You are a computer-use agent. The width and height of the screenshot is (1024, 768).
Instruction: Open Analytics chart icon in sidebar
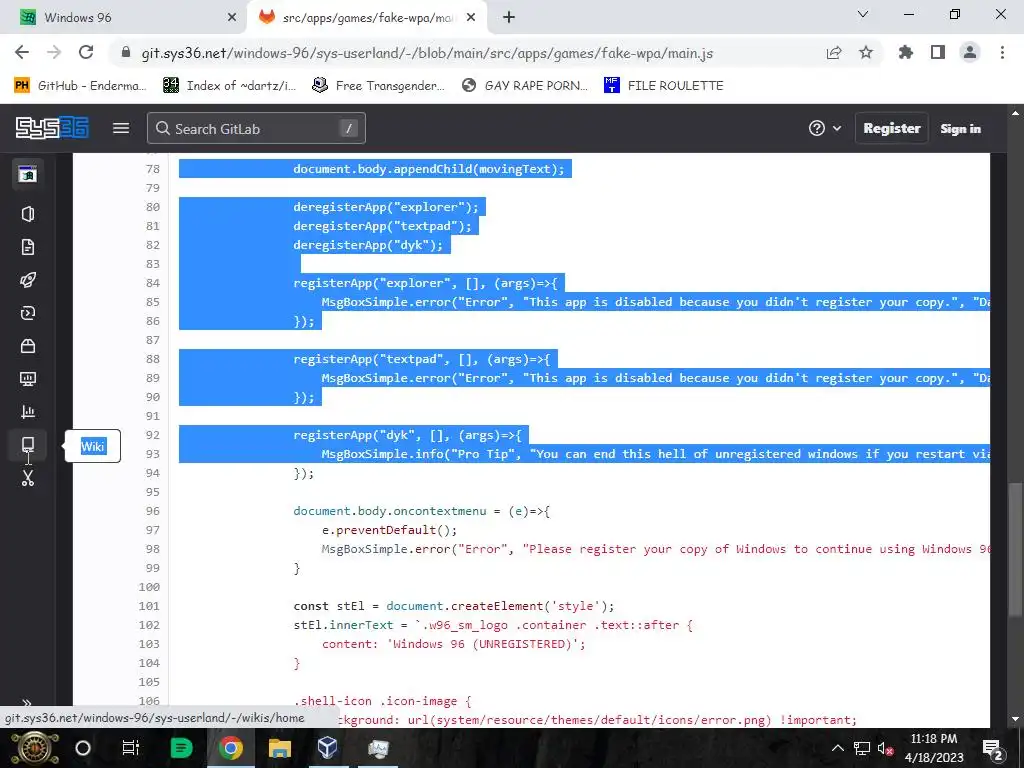(27, 411)
